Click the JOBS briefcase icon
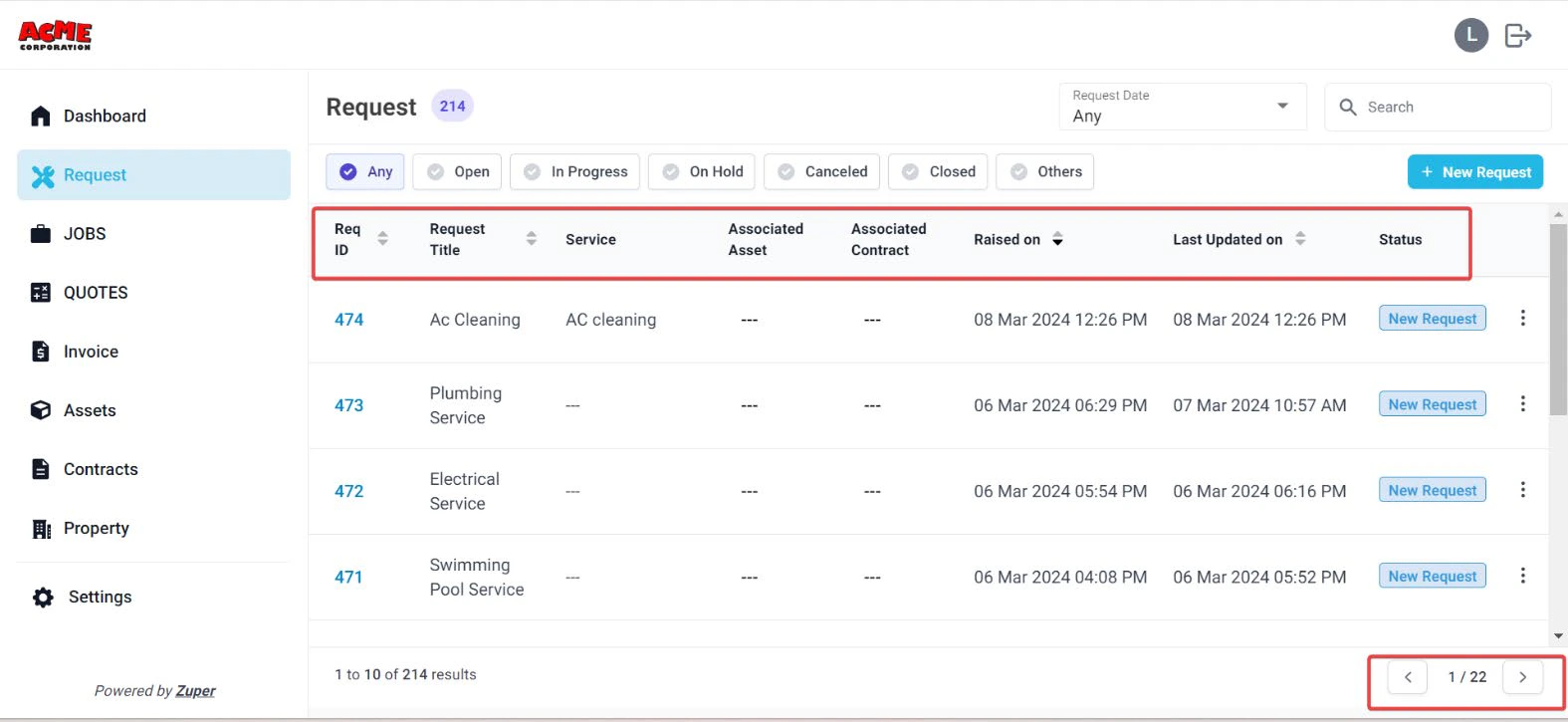Screen dimensions: 1568x722 tap(41, 234)
